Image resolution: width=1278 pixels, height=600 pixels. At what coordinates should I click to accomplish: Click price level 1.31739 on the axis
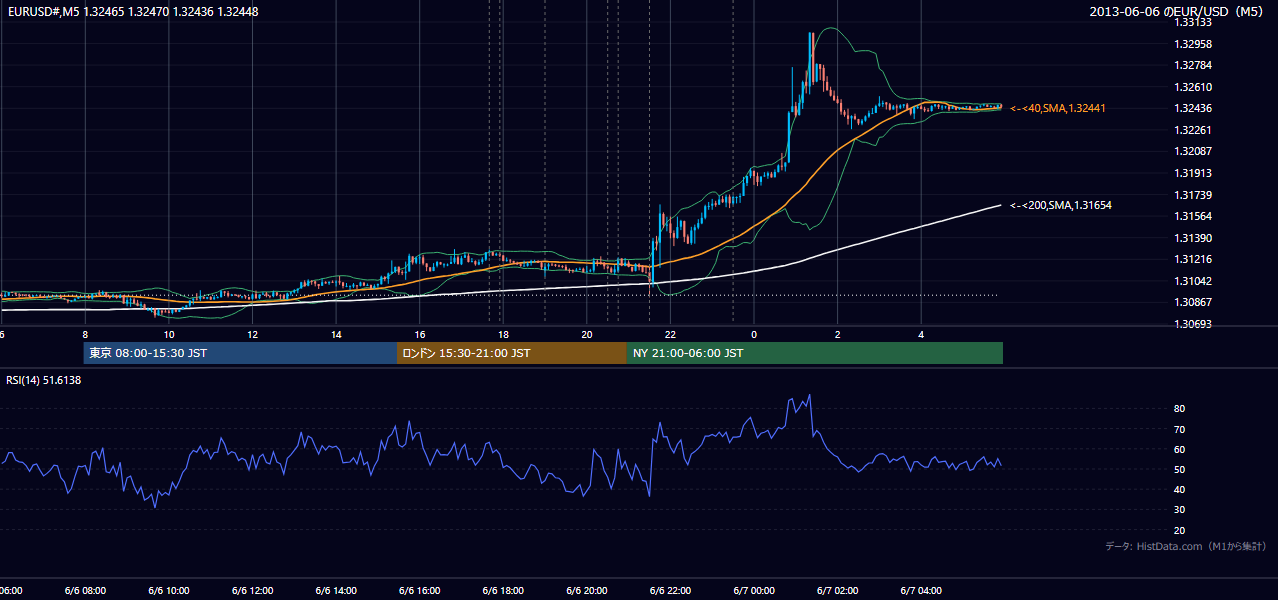point(1193,195)
